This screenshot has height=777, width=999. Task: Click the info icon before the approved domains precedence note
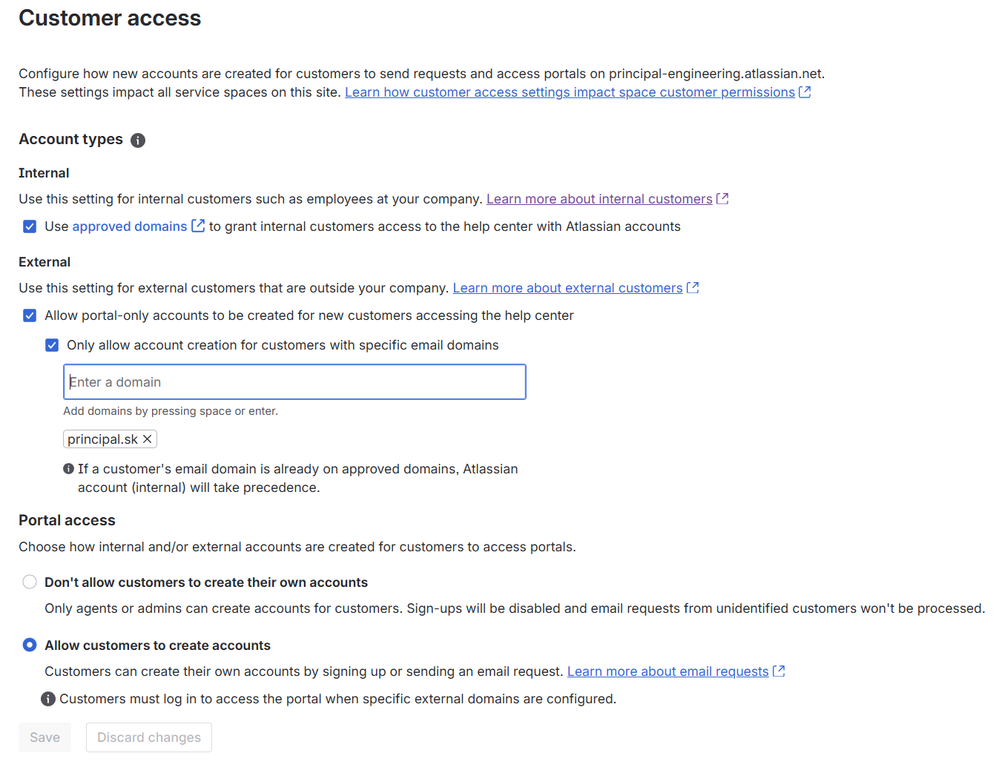(68, 469)
